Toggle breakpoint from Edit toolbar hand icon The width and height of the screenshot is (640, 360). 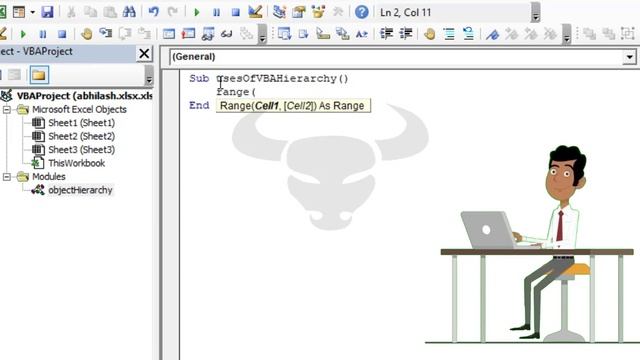coord(429,34)
